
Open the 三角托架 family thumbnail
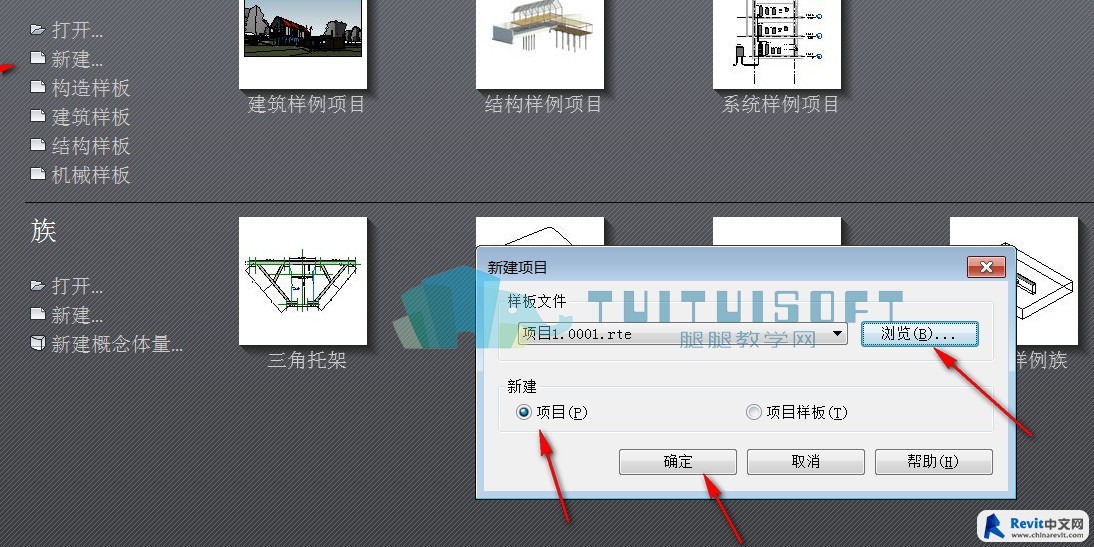pyautogui.click(x=303, y=280)
